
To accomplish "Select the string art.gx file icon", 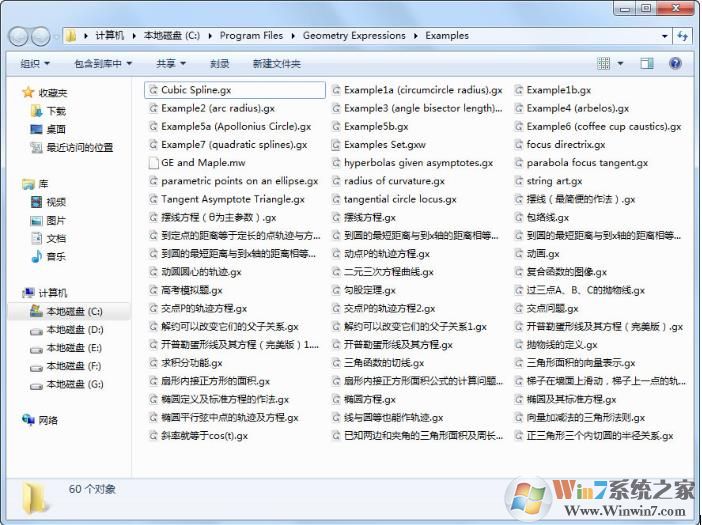I will pos(518,181).
